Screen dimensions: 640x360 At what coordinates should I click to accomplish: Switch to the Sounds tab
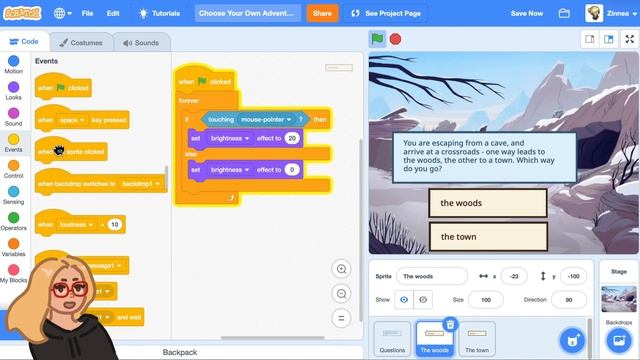pyautogui.click(x=141, y=42)
